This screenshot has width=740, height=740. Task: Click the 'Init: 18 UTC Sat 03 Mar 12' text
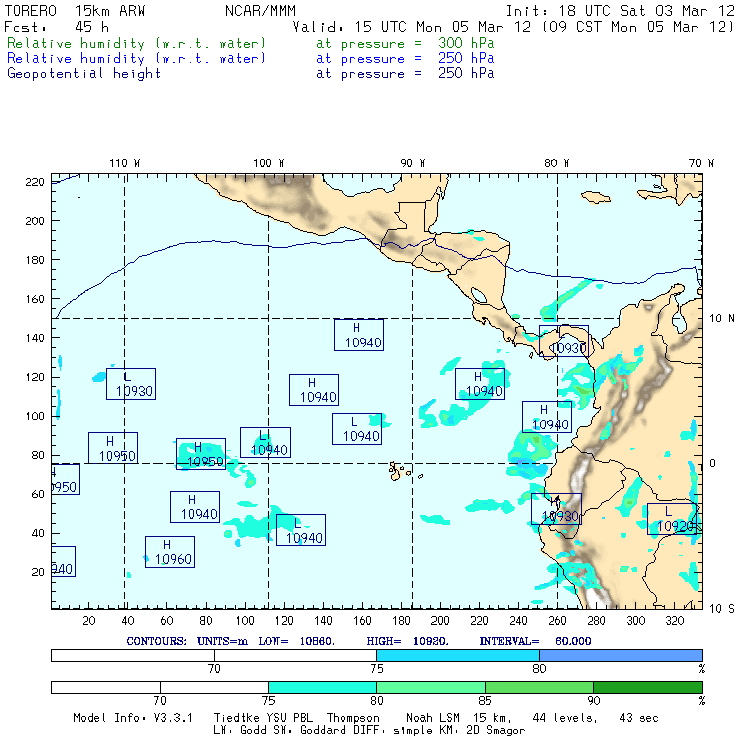click(620, 10)
